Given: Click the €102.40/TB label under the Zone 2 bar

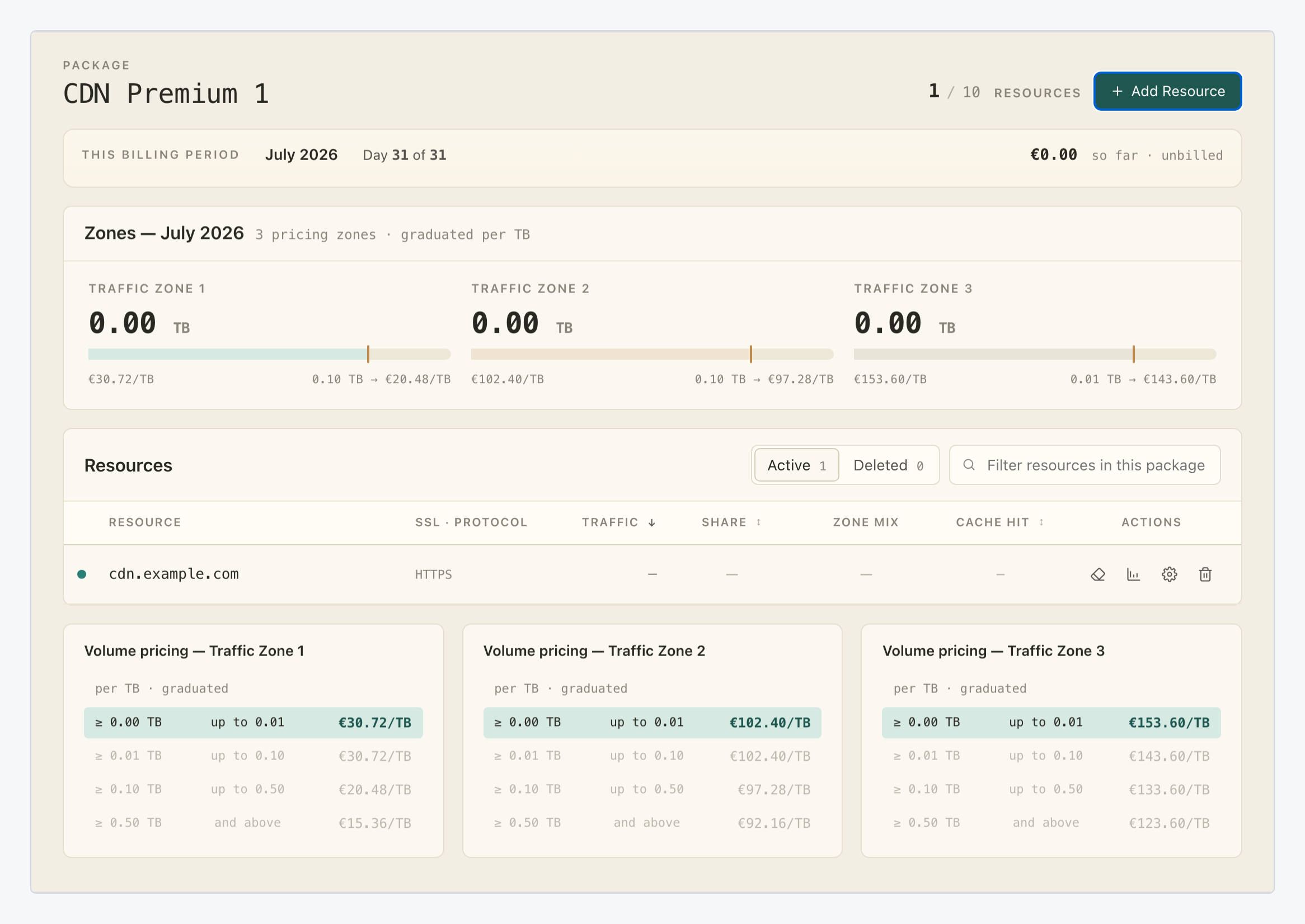Looking at the screenshot, I should click(x=508, y=379).
